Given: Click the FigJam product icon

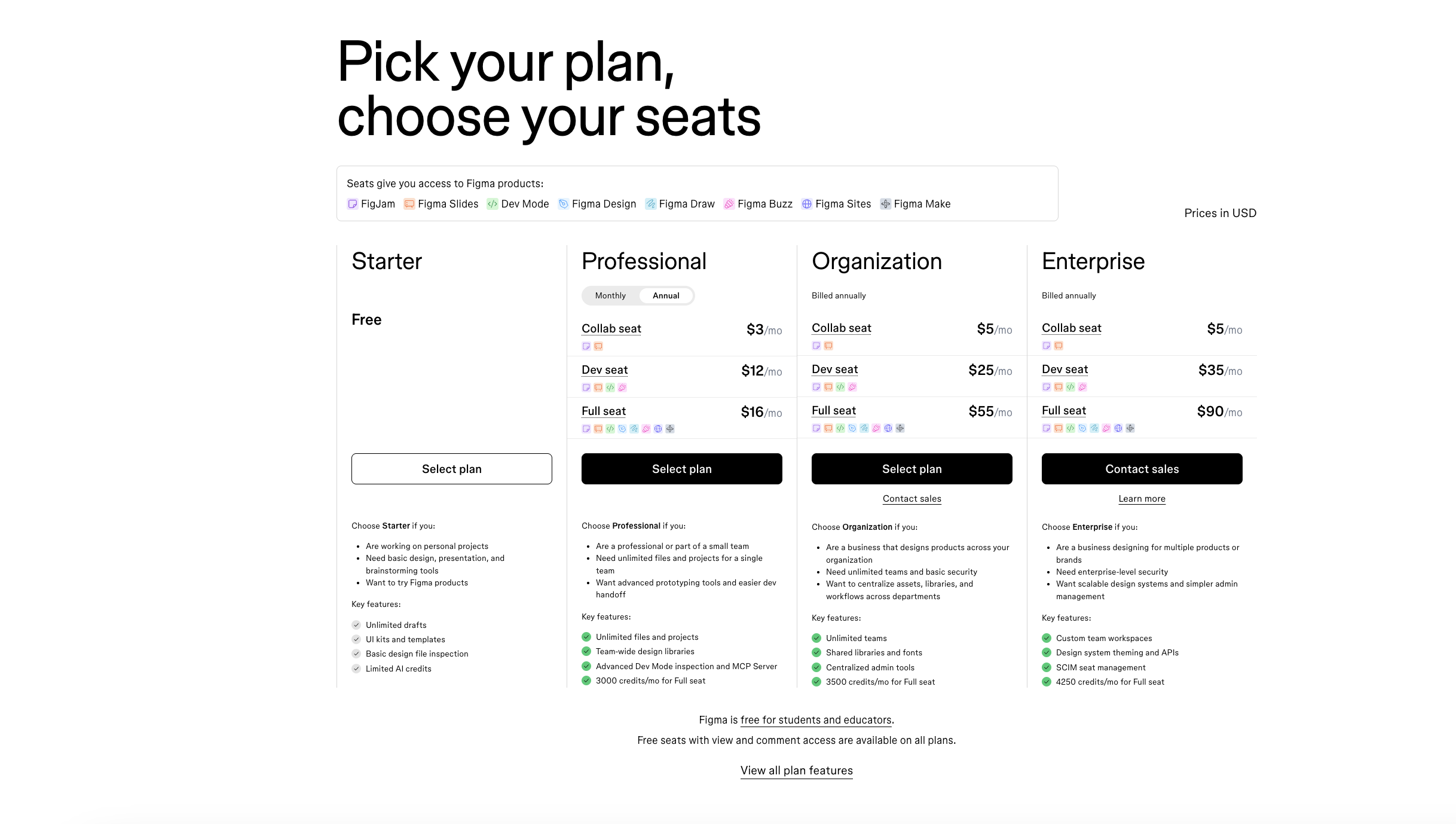Looking at the screenshot, I should (352, 204).
